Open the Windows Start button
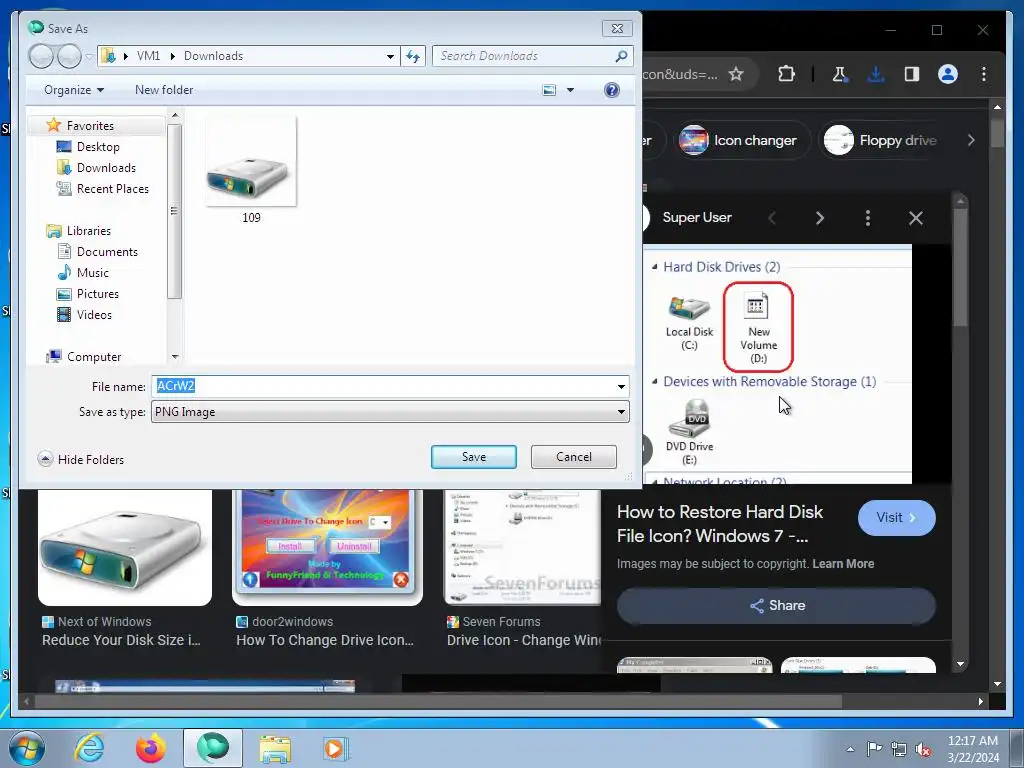The height and width of the screenshot is (768, 1024). point(26,748)
